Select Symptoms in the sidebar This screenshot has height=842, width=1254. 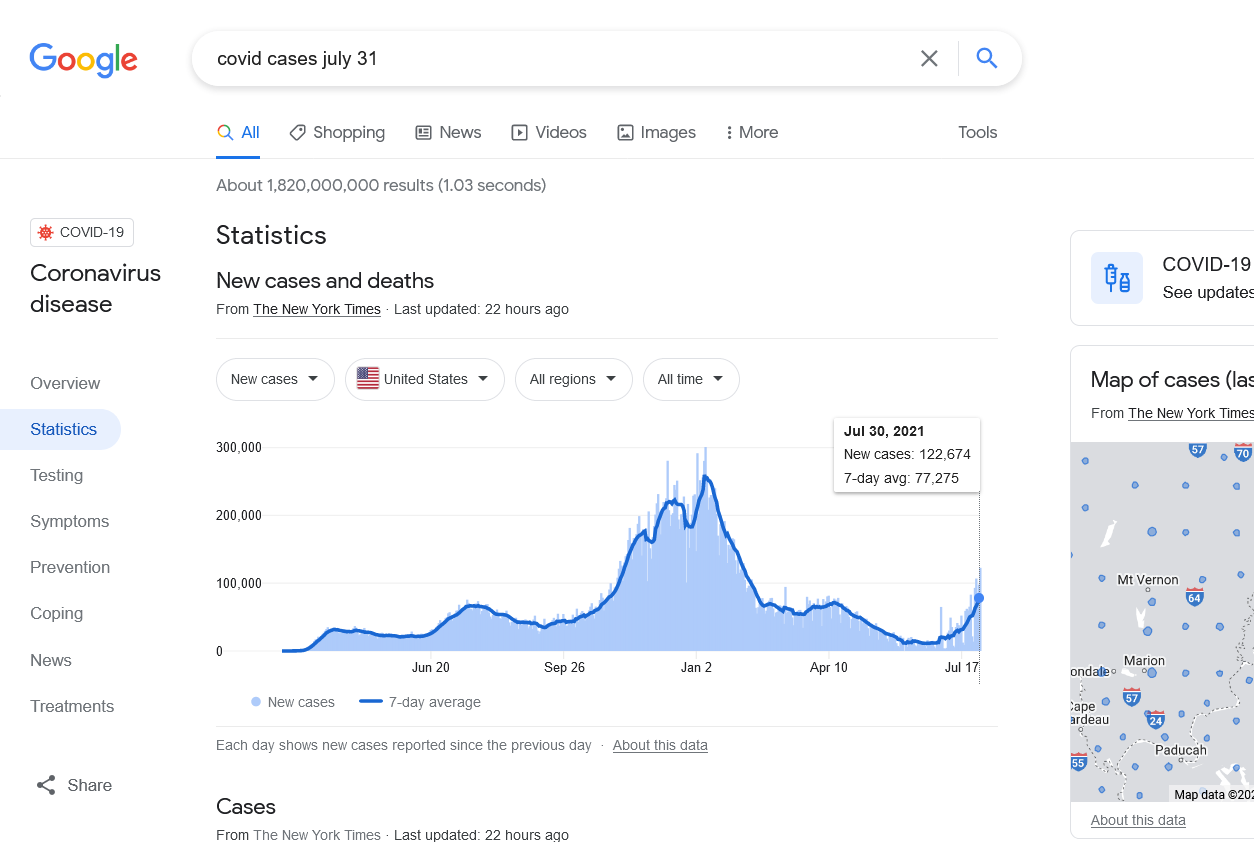pos(70,521)
